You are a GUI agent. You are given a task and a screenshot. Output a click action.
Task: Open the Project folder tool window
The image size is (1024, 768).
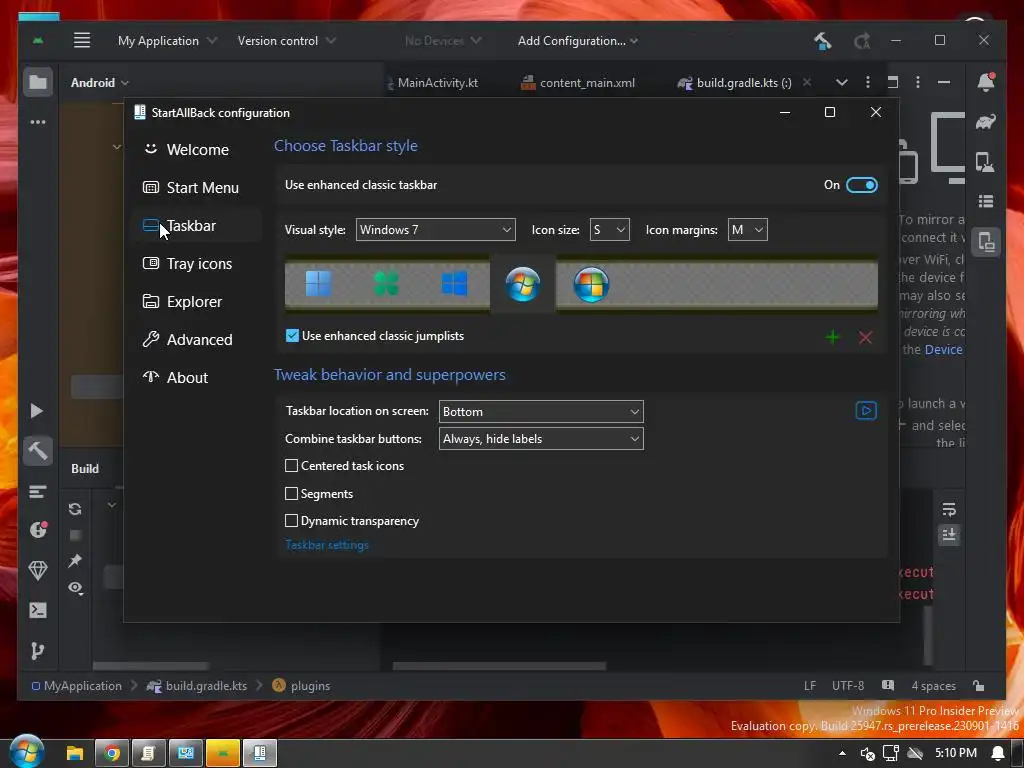38,82
